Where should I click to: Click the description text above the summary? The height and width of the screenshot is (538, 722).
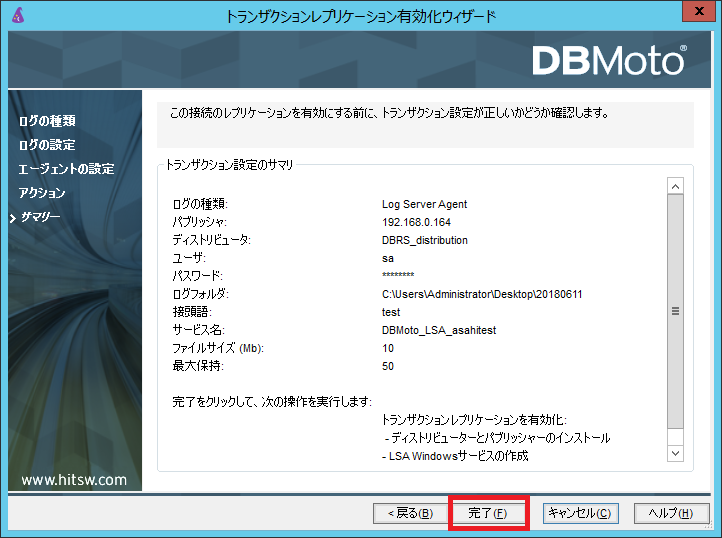pyautogui.click(x=390, y=113)
